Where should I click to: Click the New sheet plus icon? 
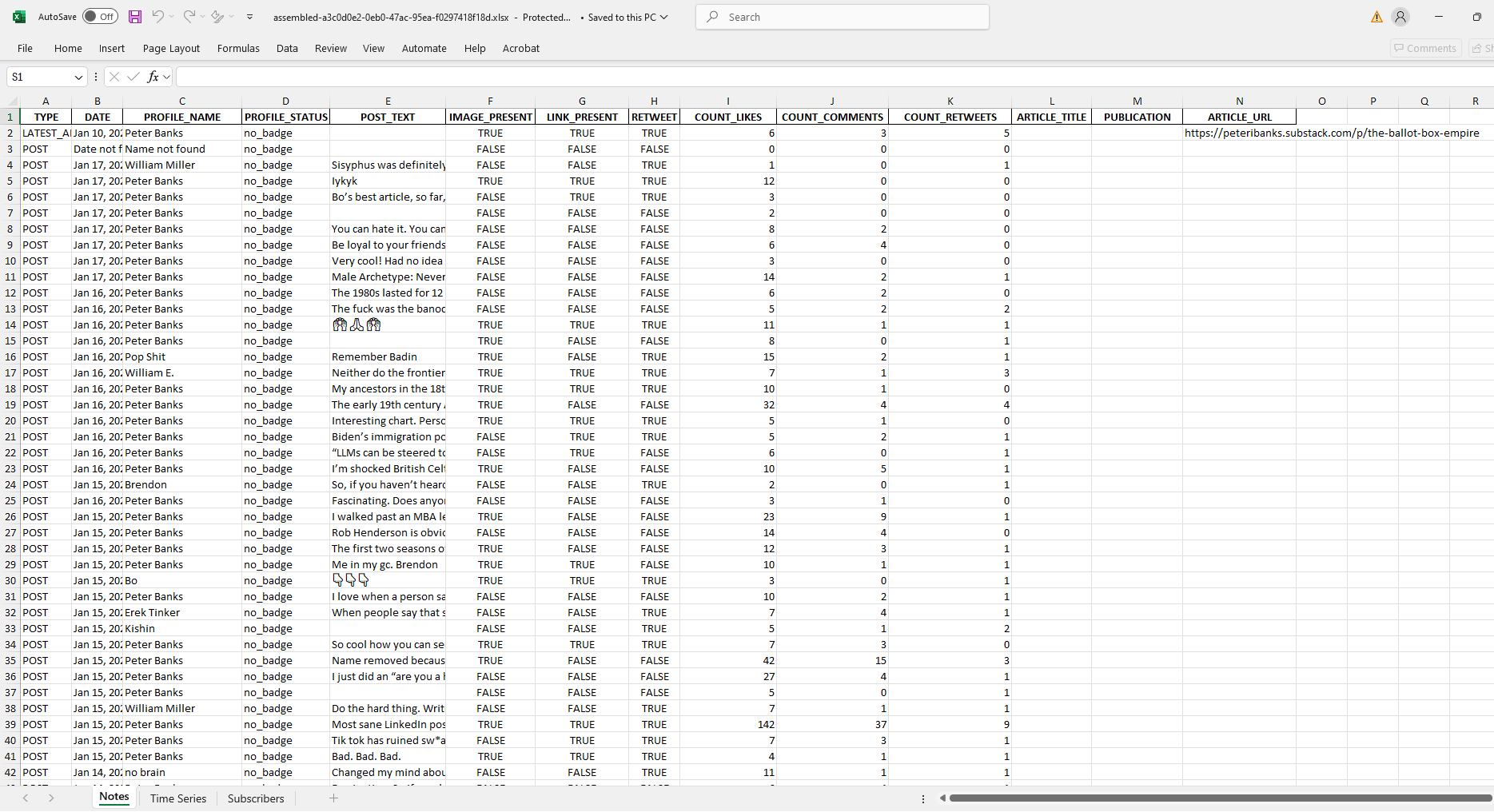[x=333, y=798]
